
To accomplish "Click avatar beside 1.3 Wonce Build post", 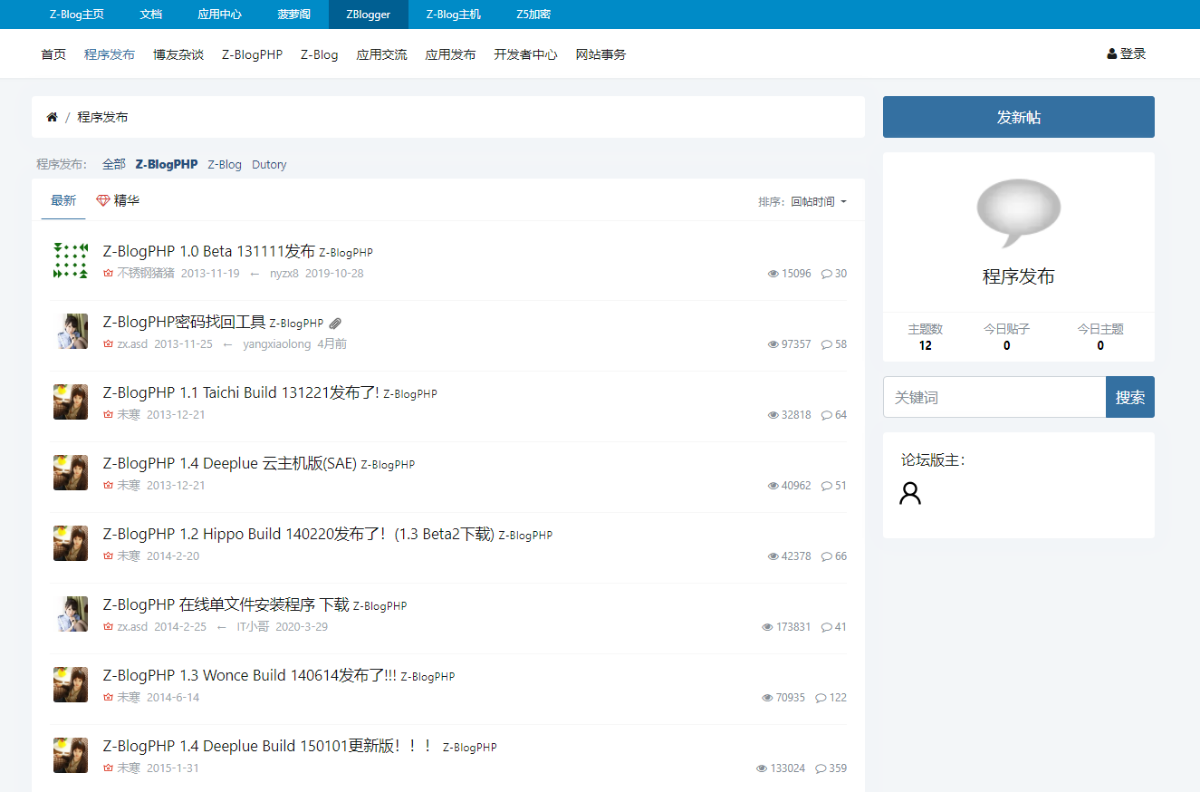I will coord(71,685).
